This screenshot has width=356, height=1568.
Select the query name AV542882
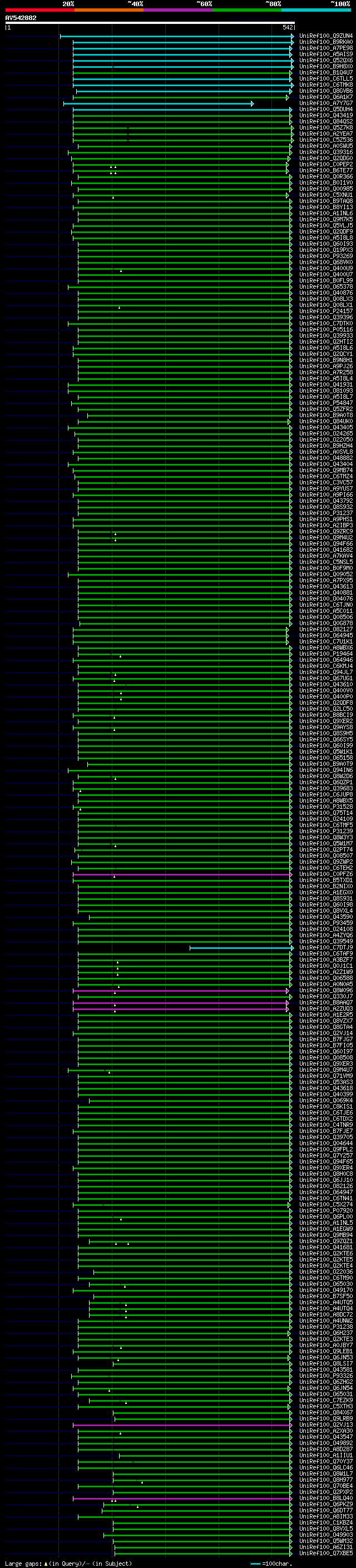point(21,18)
